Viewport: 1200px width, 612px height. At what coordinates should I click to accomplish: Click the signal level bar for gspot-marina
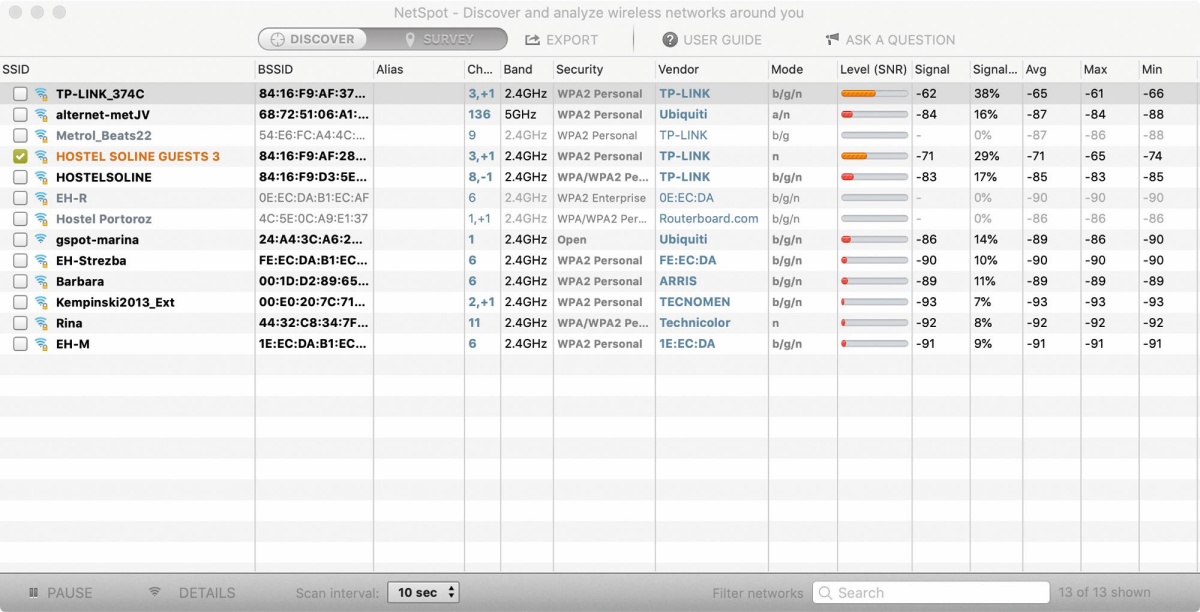point(874,240)
